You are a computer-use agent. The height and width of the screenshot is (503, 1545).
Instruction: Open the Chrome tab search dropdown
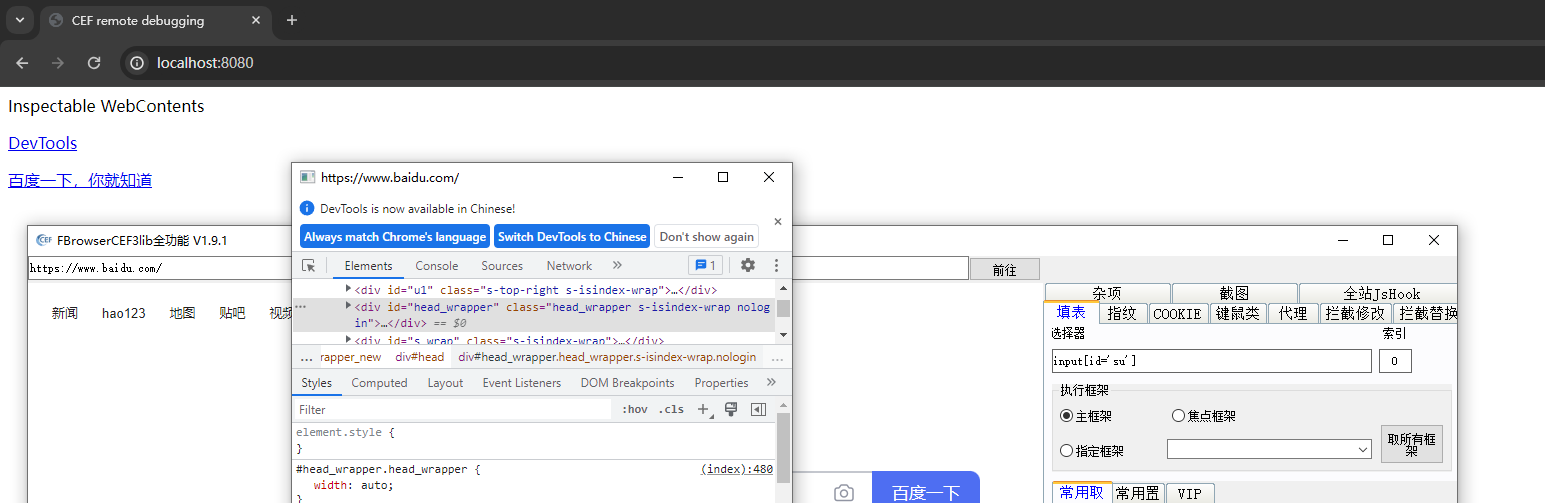[x=19, y=20]
